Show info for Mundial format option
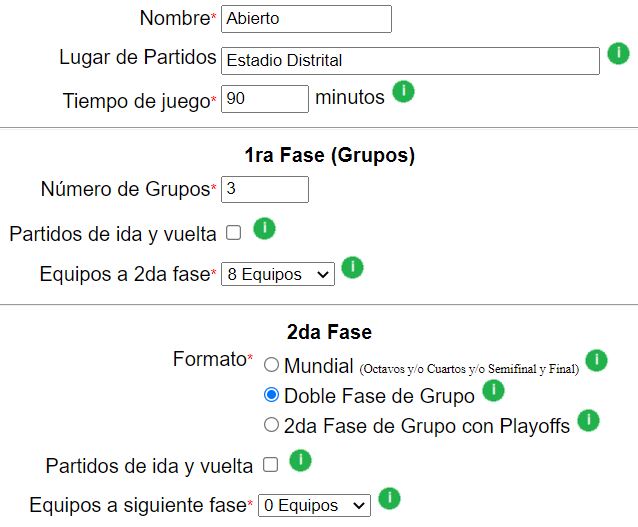This screenshot has width=638, height=527. [x=596, y=360]
